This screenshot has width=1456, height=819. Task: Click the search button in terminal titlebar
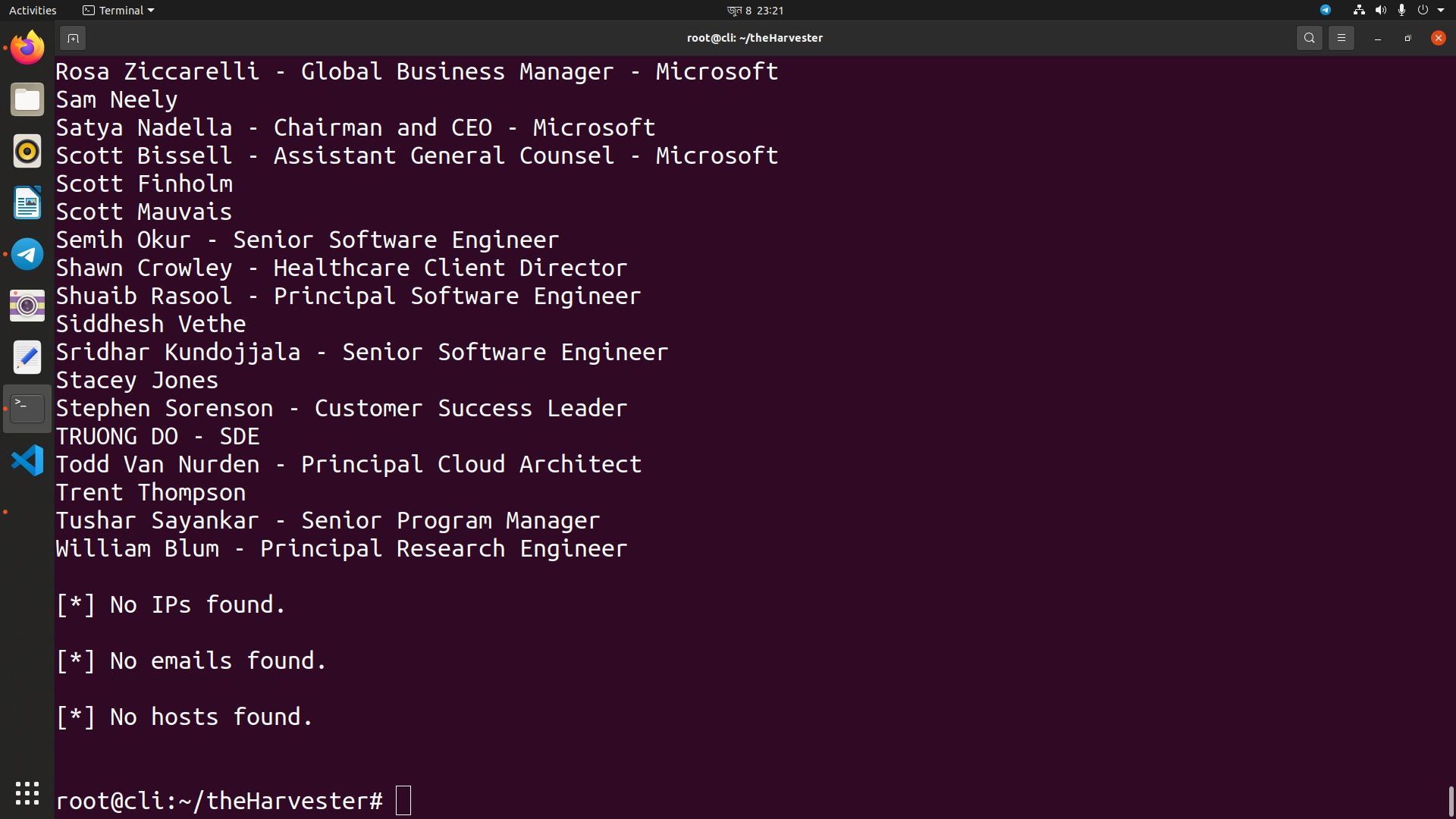1310,38
